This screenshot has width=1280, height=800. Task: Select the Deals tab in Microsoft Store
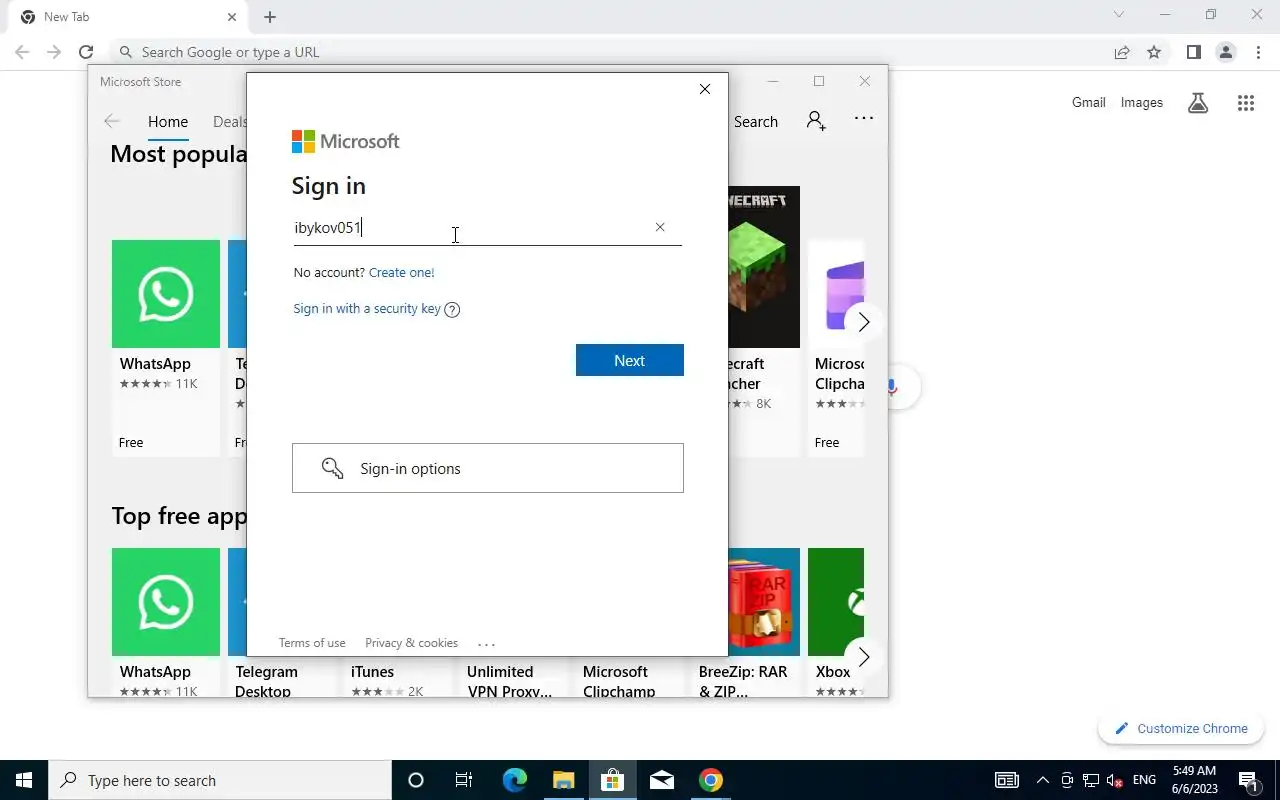230,122
